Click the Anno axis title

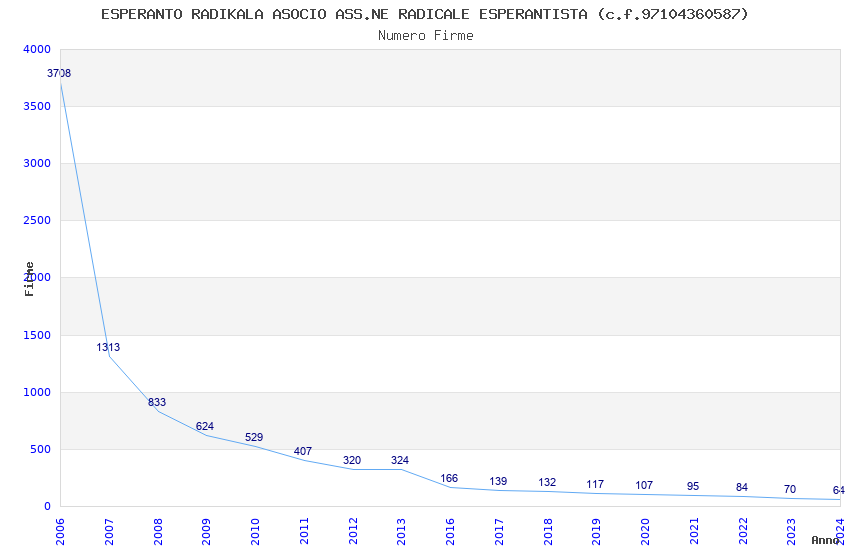825,540
